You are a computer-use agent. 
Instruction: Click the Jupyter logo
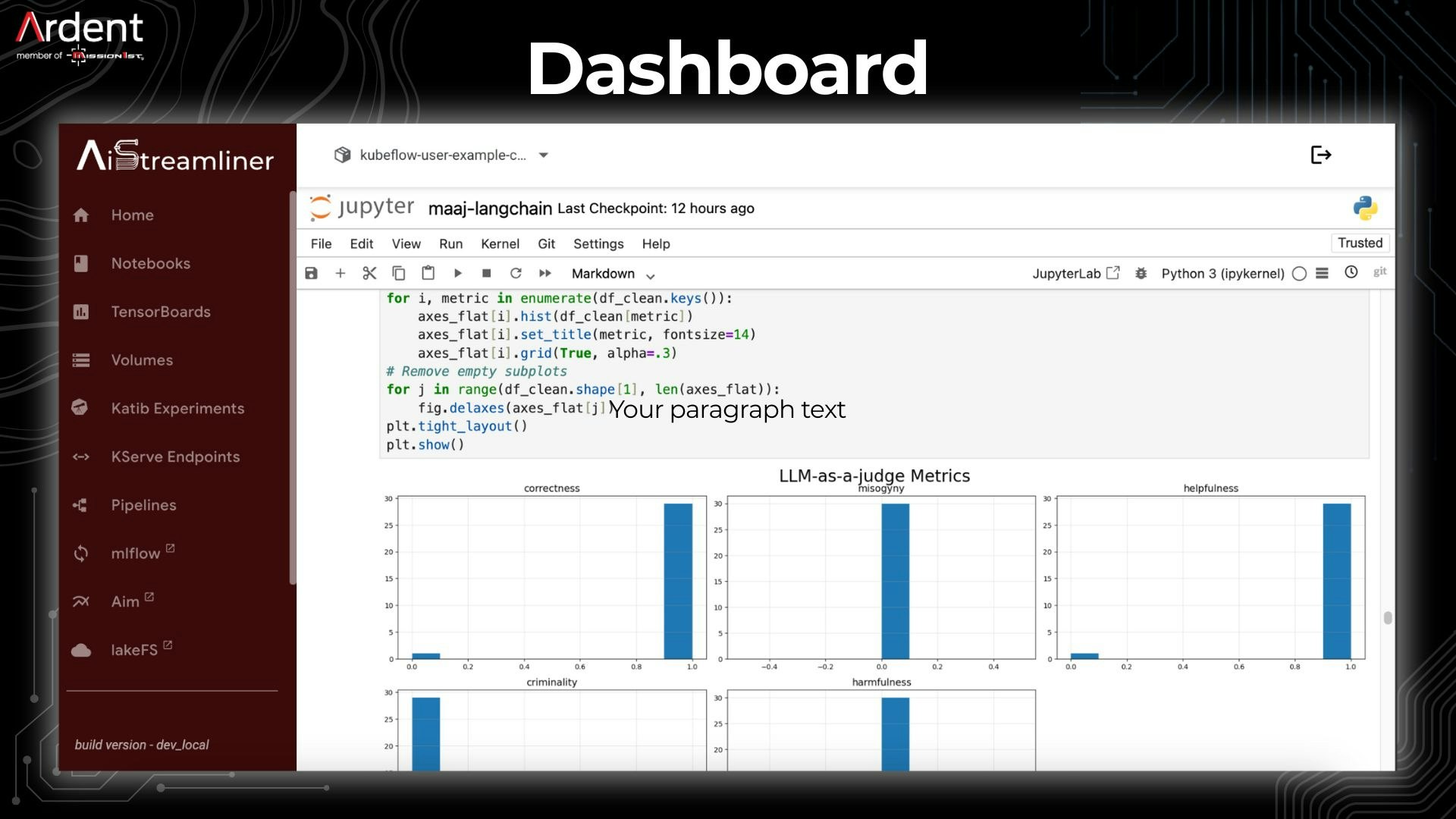coord(362,207)
